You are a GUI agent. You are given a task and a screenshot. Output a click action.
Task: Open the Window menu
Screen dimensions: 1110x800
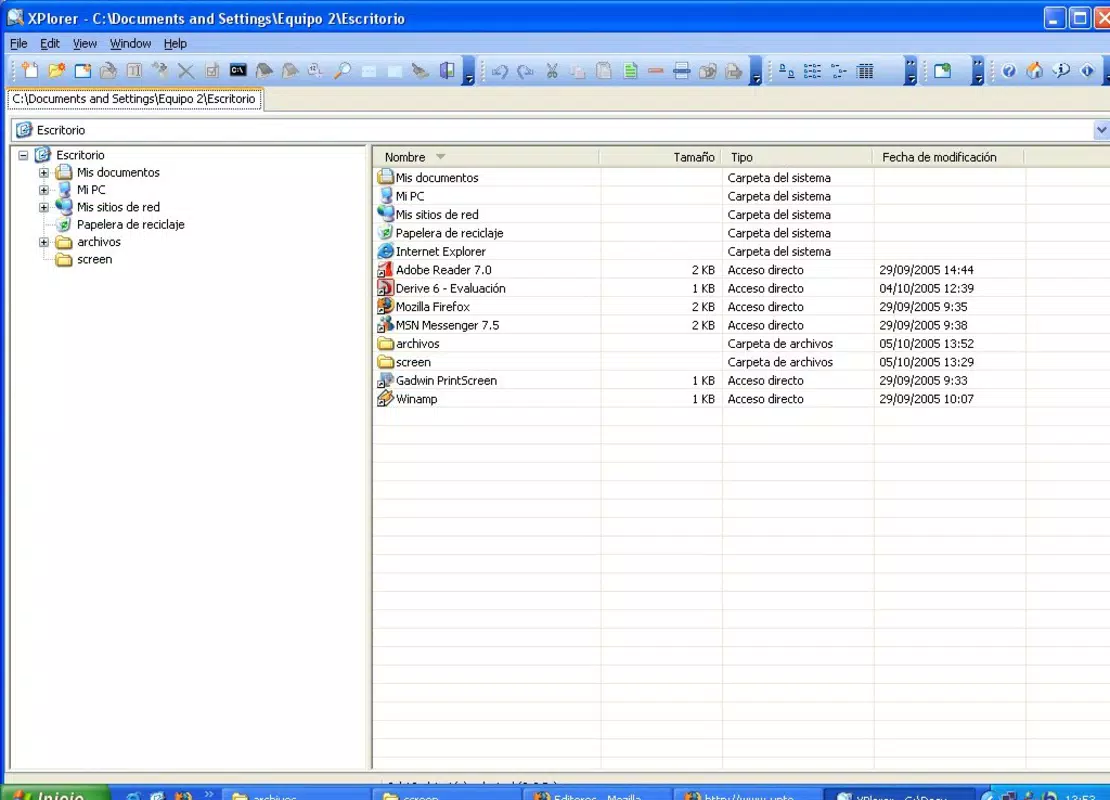[x=130, y=43]
